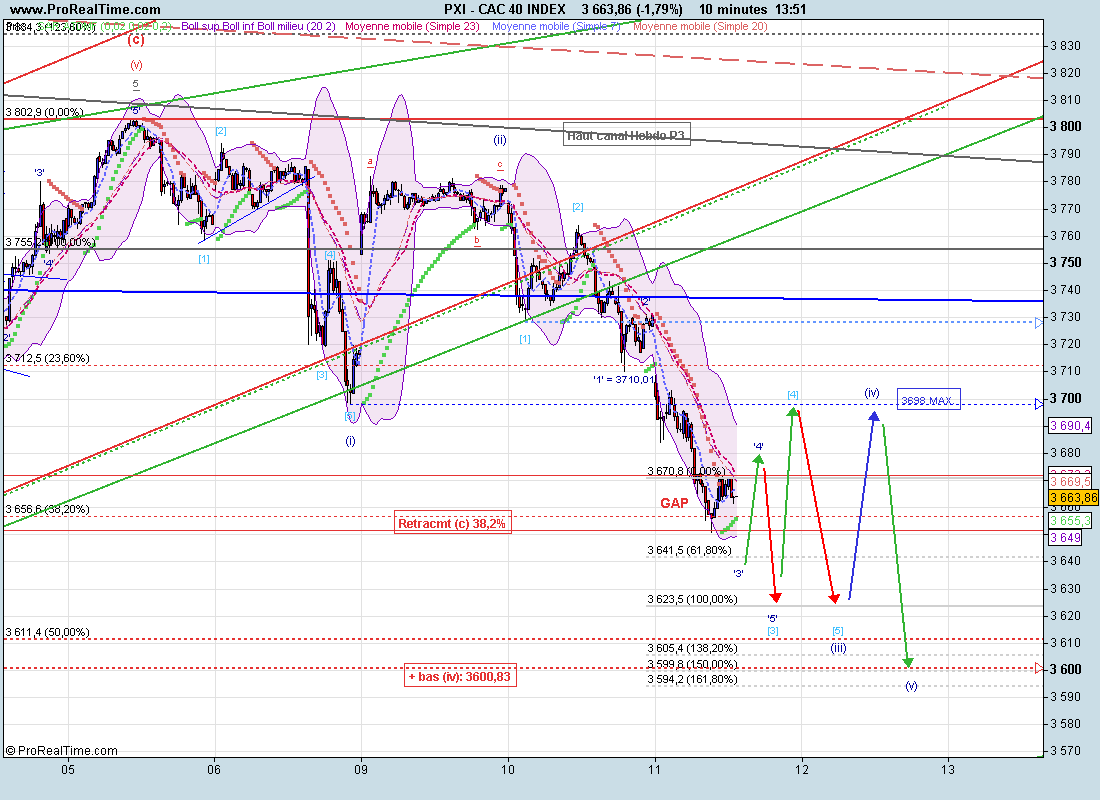
Task: Select the 3698 MAX label box
Action: pyautogui.click(x=928, y=400)
